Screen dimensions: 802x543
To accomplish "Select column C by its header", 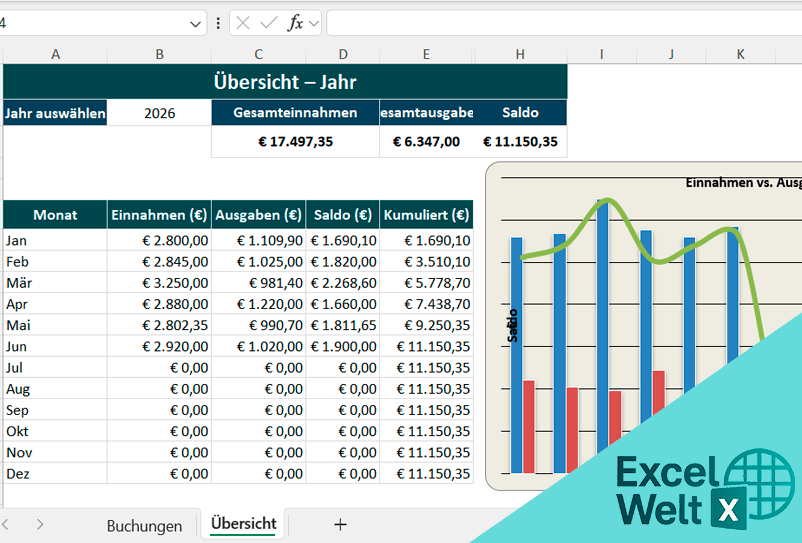I will point(258,54).
